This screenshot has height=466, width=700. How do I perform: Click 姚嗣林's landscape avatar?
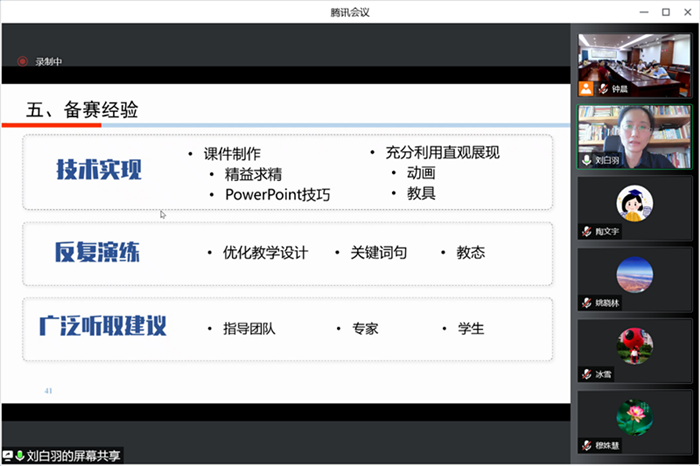(634, 274)
